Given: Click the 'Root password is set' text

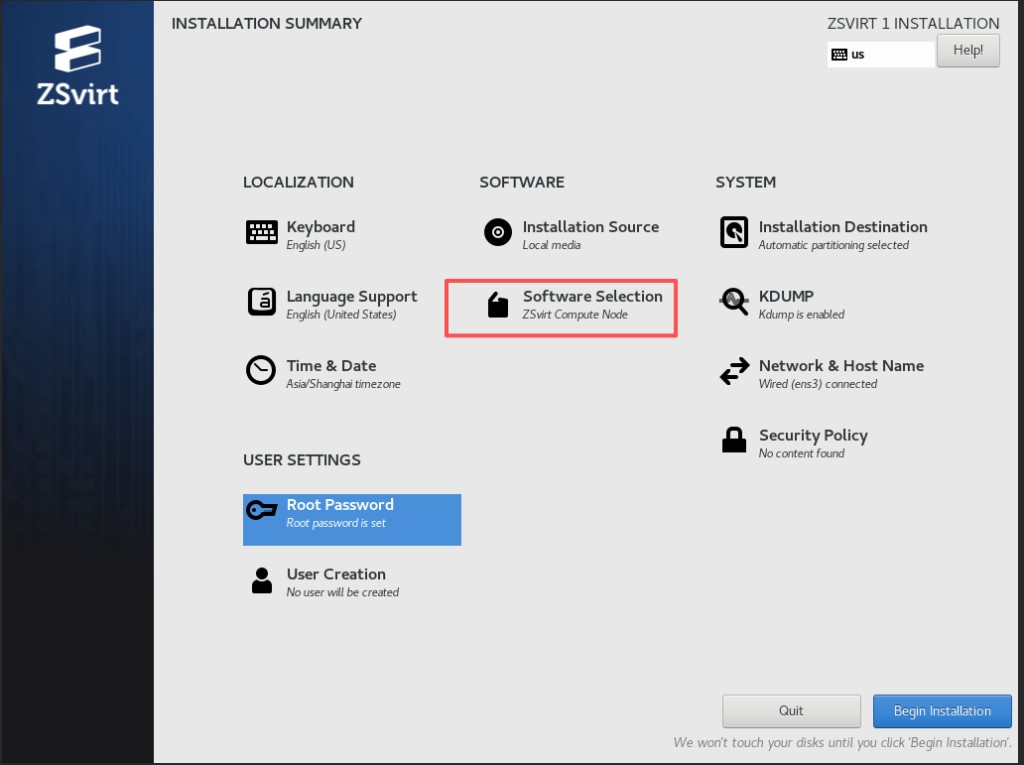Looking at the screenshot, I should tap(336, 523).
